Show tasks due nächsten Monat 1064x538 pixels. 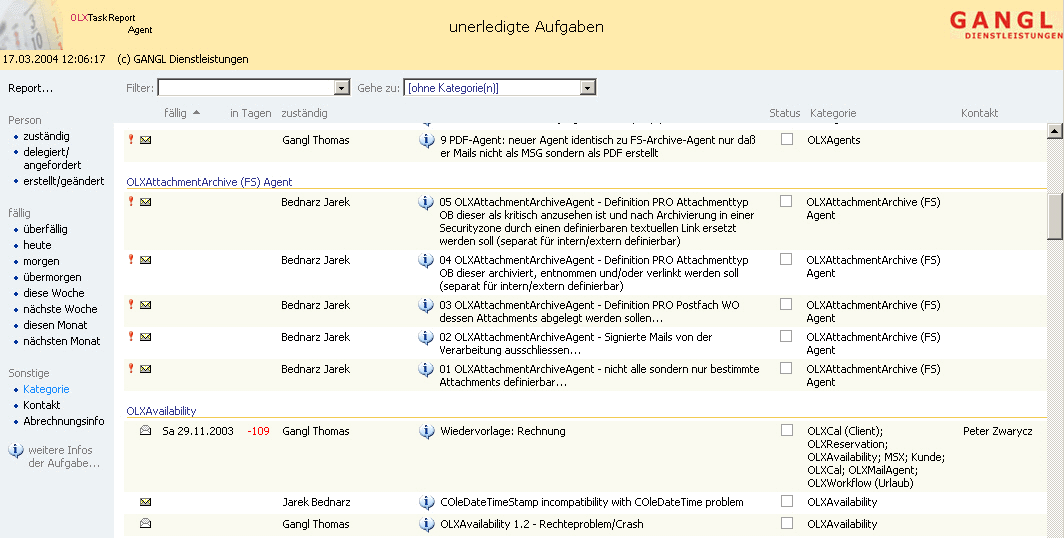pyautogui.click(x=62, y=341)
